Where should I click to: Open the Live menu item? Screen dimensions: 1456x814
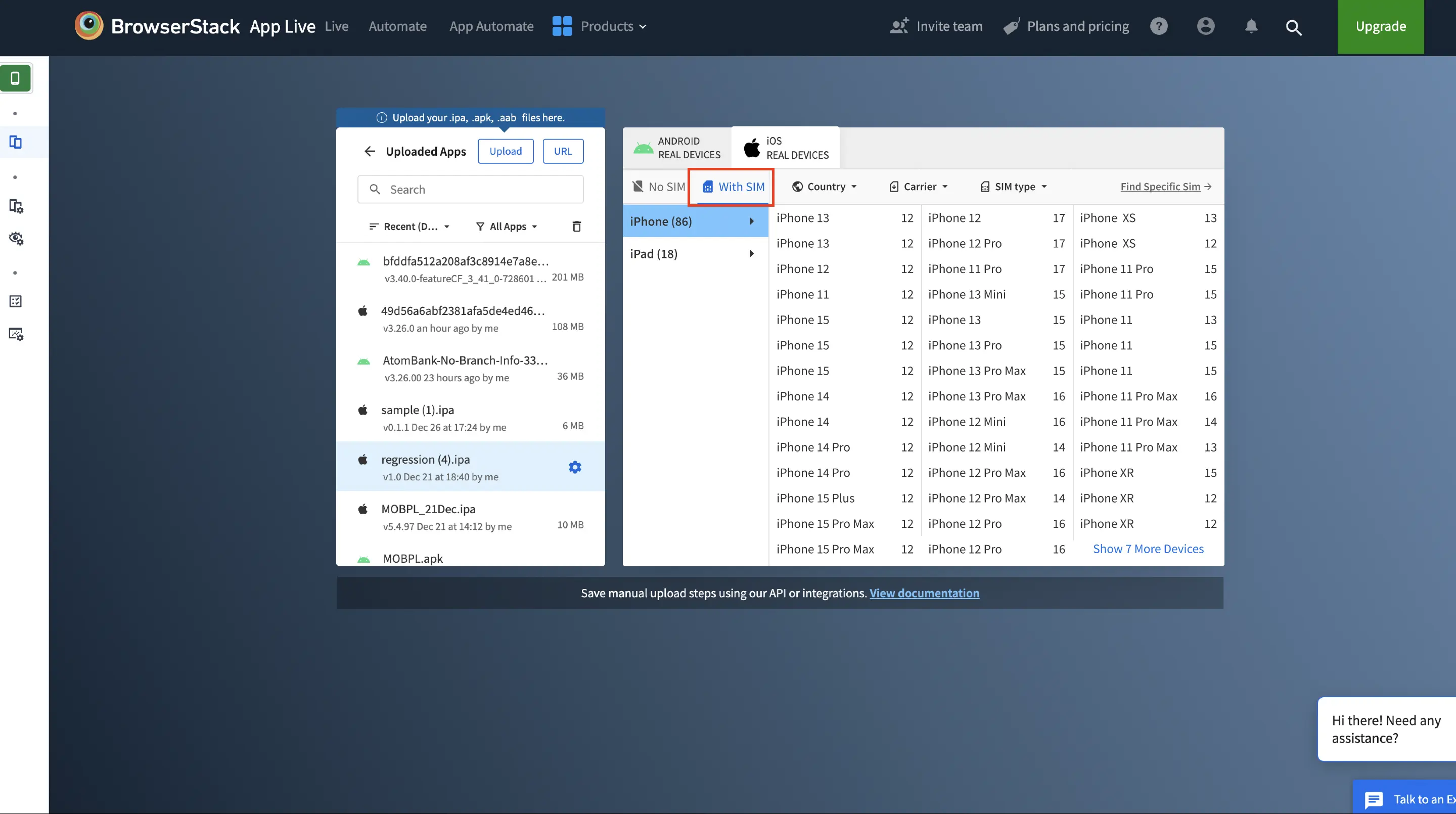click(x=336, y=26)
